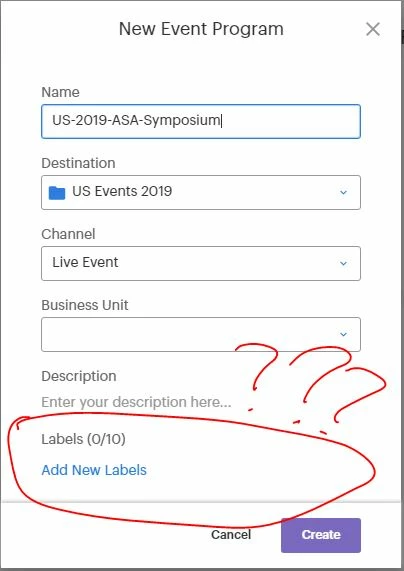Select the Live Event channel value

pos(85,262)
